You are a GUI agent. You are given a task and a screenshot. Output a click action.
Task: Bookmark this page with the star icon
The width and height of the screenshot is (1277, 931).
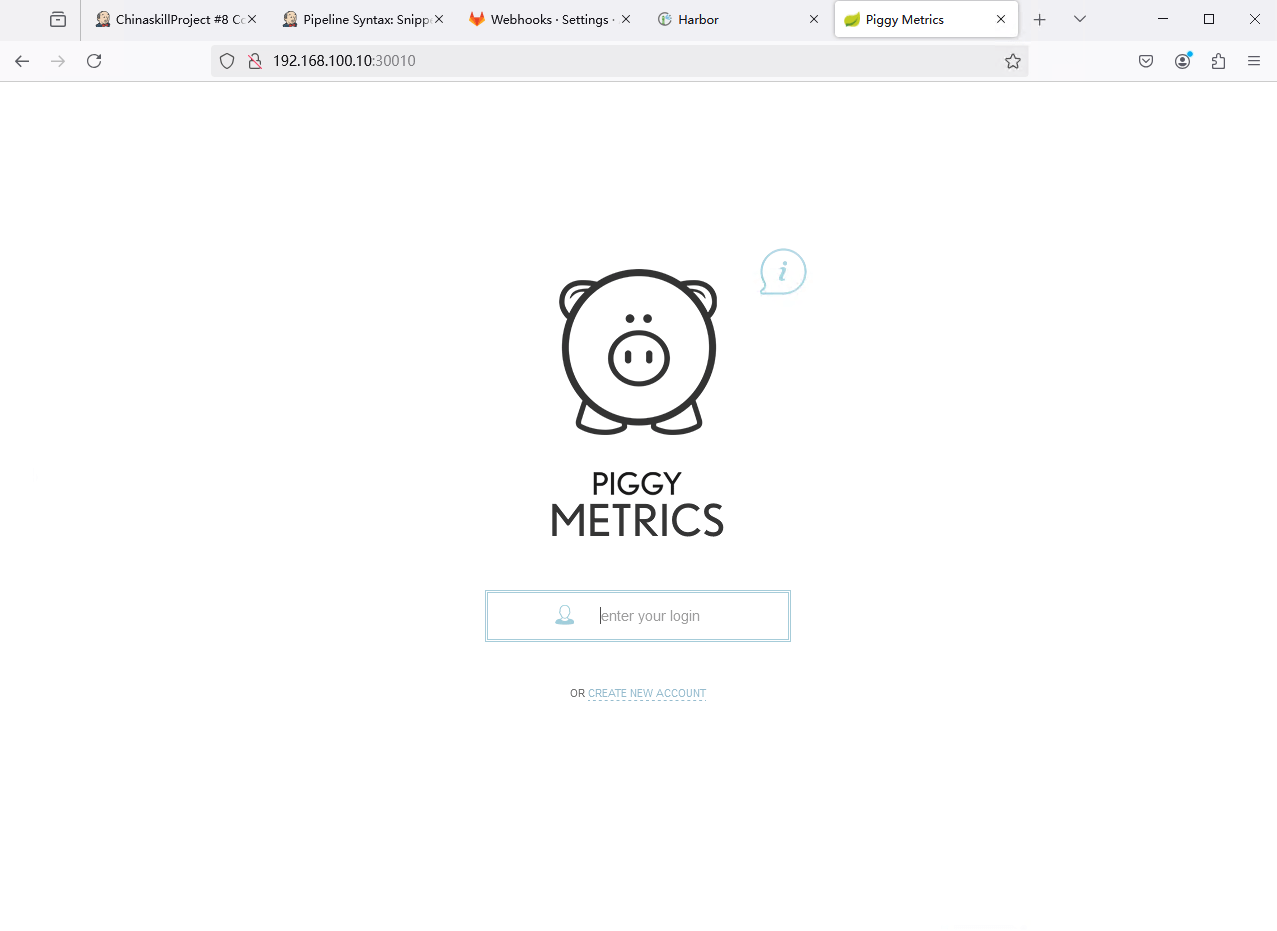coord(1012,61)
